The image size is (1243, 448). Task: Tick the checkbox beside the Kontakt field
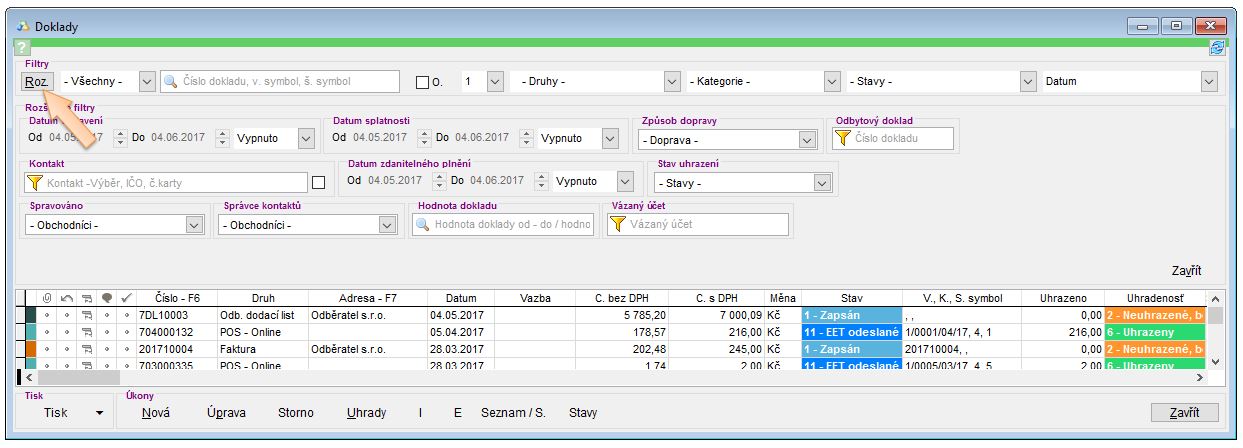point(319,183)
